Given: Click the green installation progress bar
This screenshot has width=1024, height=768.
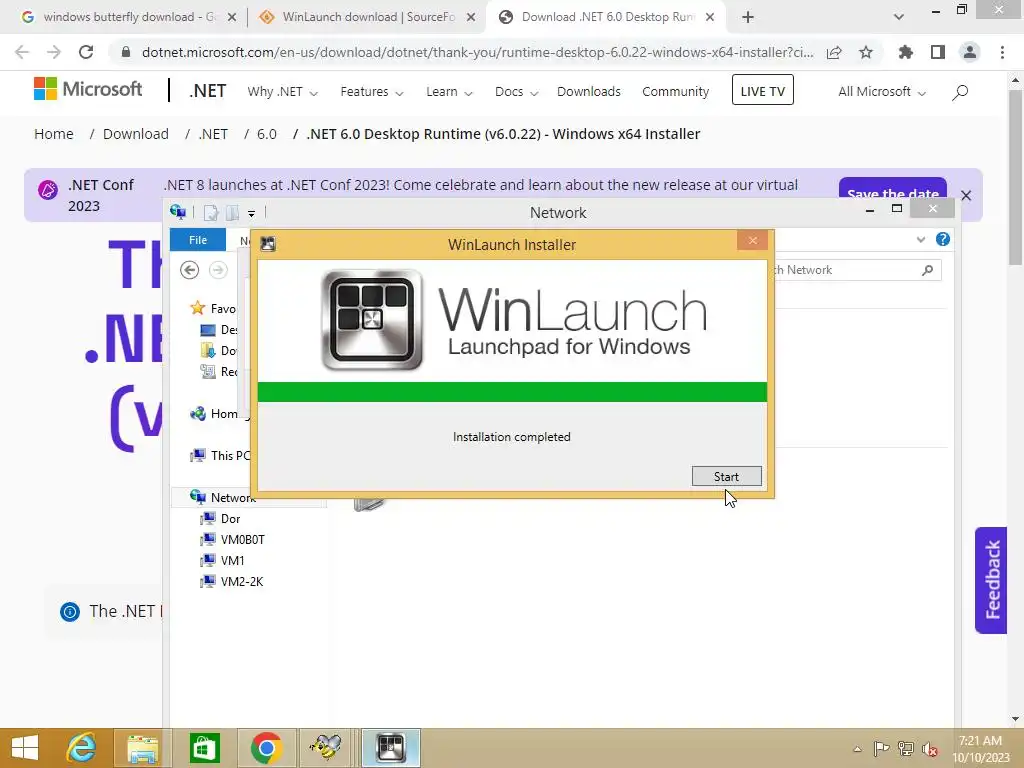Looking at the screenshot, I should [512, 392].
